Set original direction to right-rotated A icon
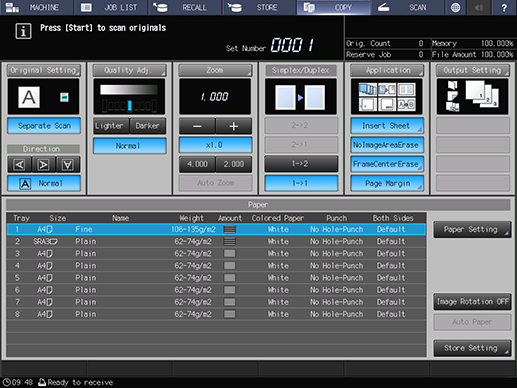The image size is (517, 388). tap(43, 164)
